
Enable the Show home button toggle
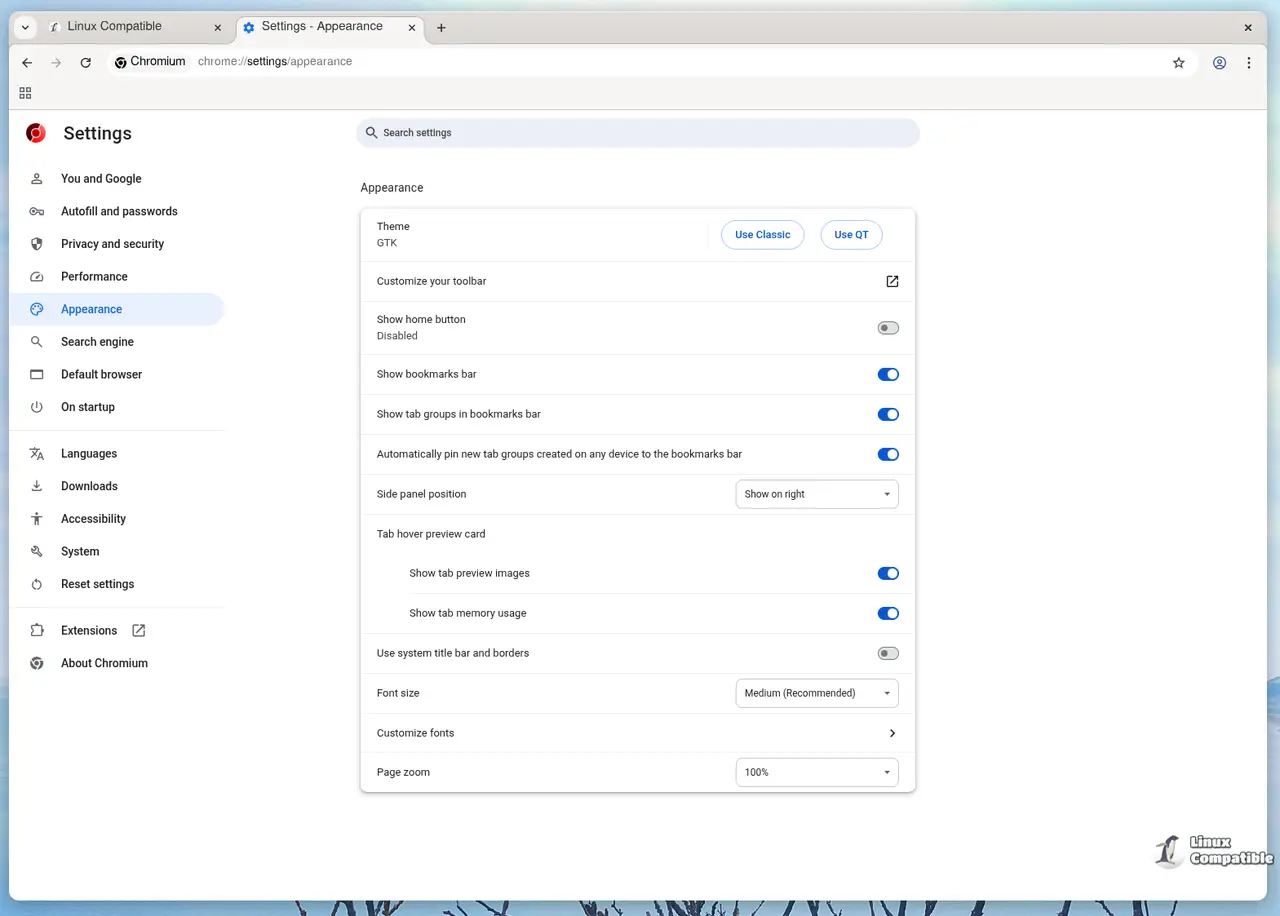click(887, 327)
